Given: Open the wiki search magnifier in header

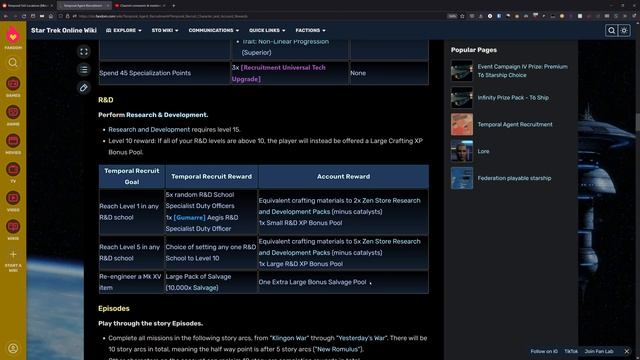Looking at the screenshot, I should [611, 31].
